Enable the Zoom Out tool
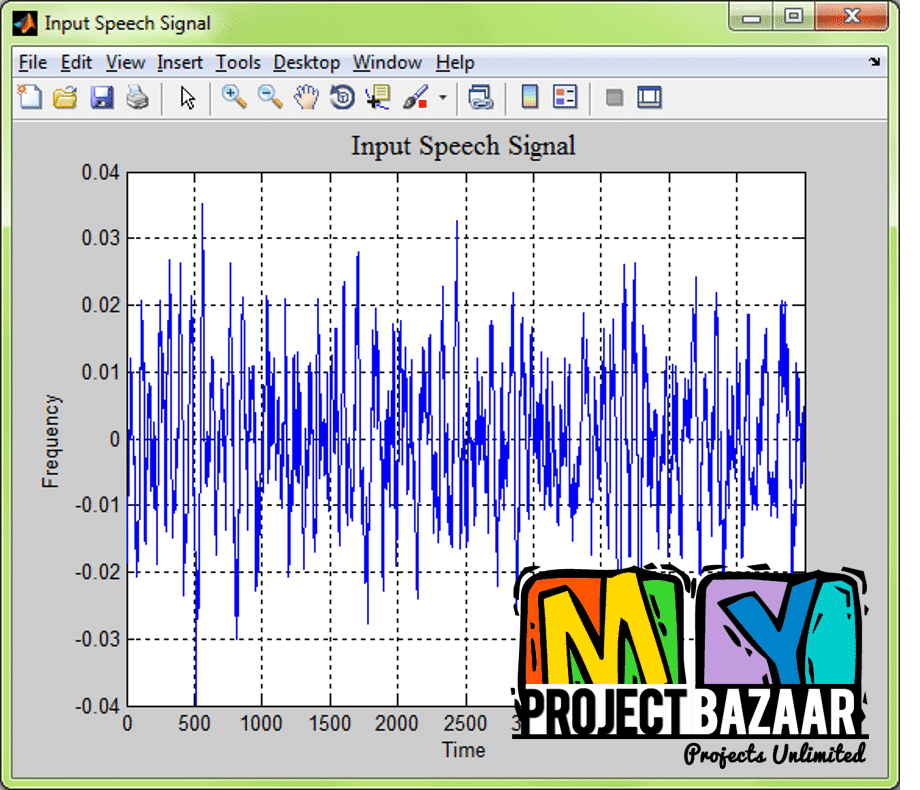Viewport: 920px width, 790px height. pos(270,97)
